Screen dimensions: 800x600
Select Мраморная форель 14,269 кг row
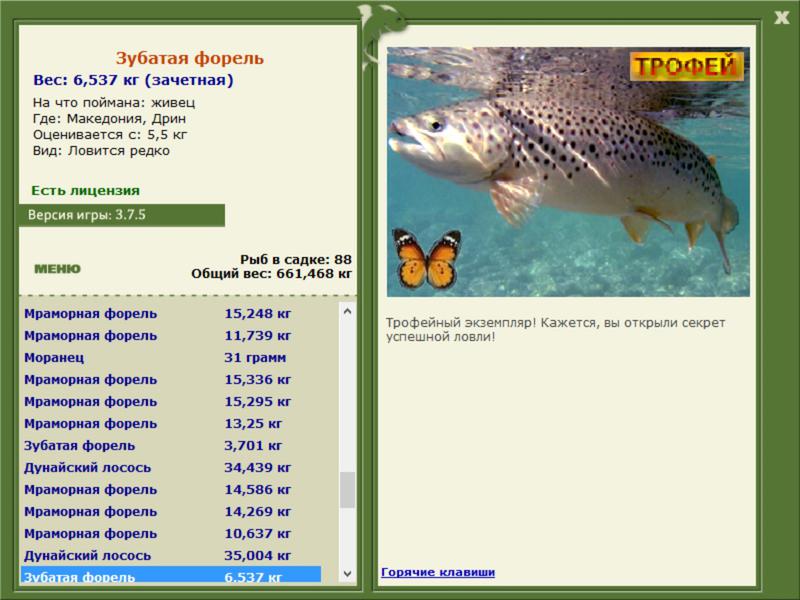pyautogui.click(x=171, y=511)
